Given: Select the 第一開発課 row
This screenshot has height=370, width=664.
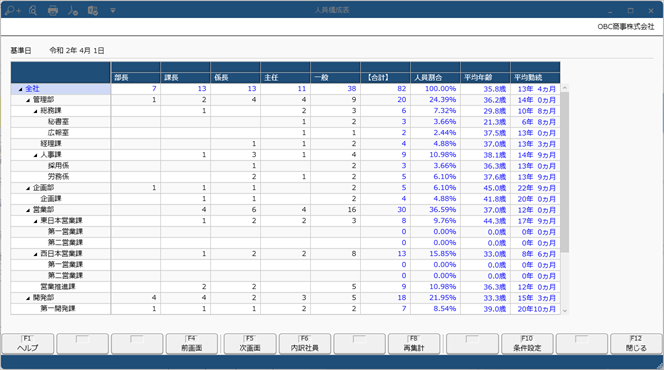Looking at the screenshot, I should click(x=285, y=309).
